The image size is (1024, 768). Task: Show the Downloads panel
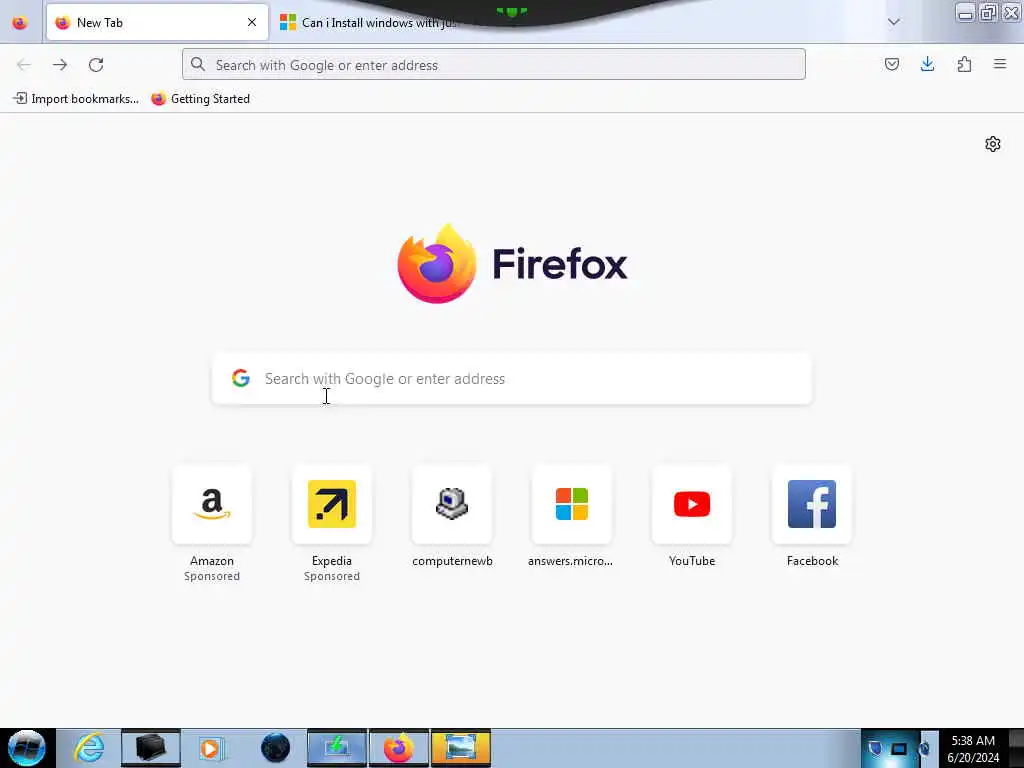pos(927,64)
